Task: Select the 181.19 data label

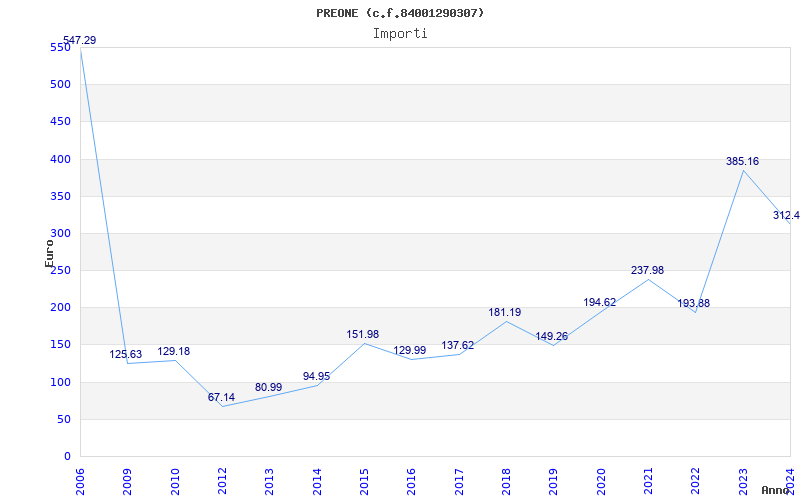Action: click(505, 312)
